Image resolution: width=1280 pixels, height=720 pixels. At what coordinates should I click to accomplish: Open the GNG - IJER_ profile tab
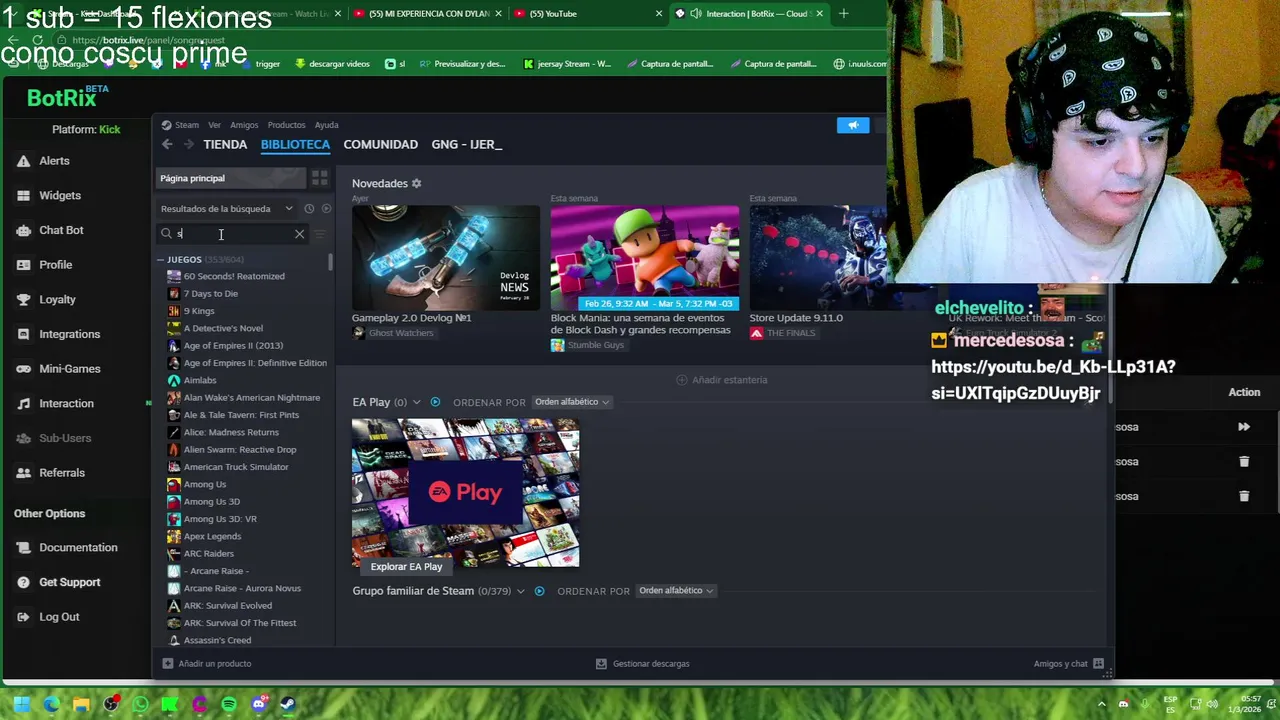pyautogui.click(x=467, y=145)
